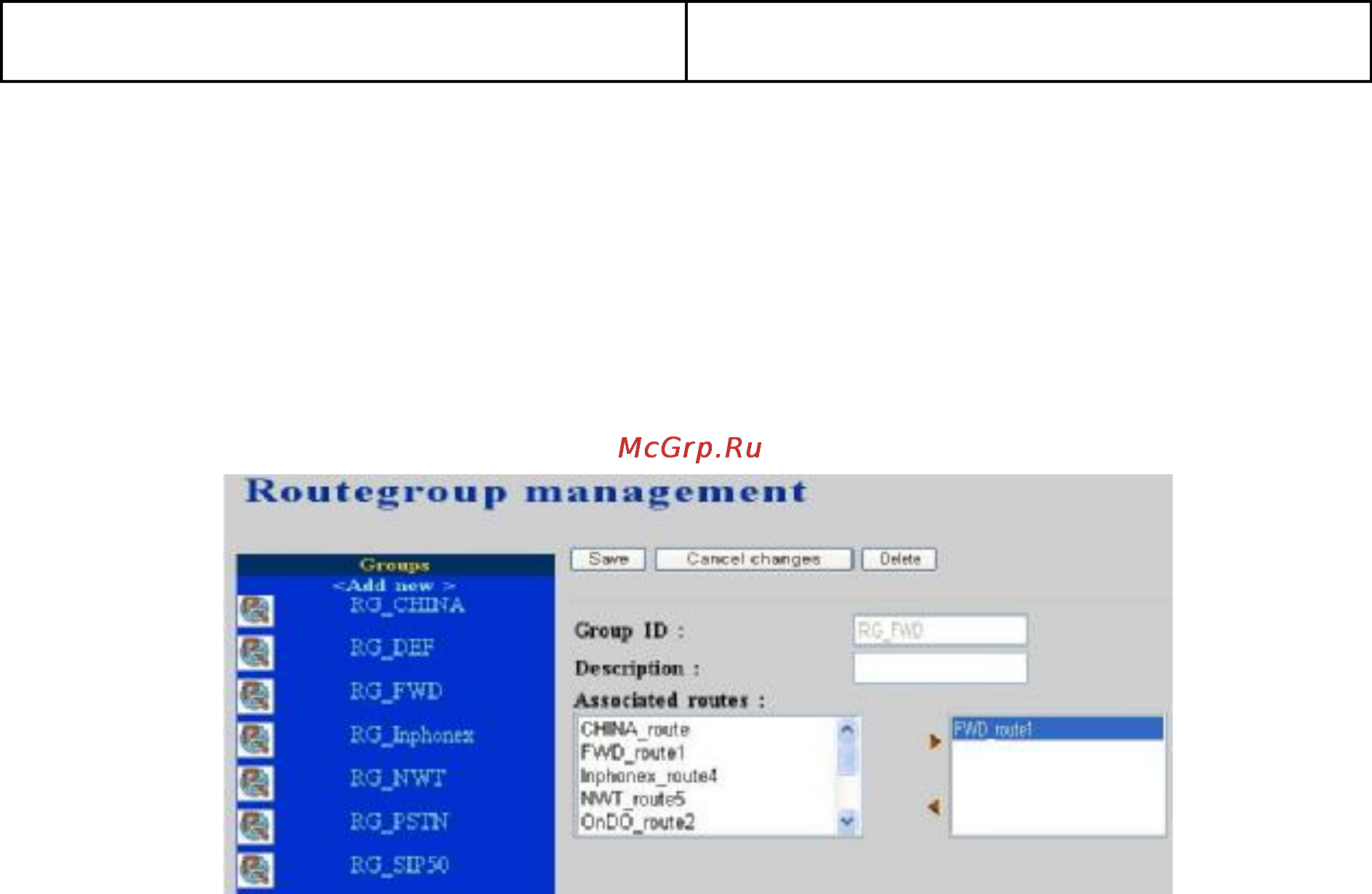Click the icon beside RG_DEF group
This screenshot has width=1372, height=894.
pyautogui.click(x=255, y=652)
